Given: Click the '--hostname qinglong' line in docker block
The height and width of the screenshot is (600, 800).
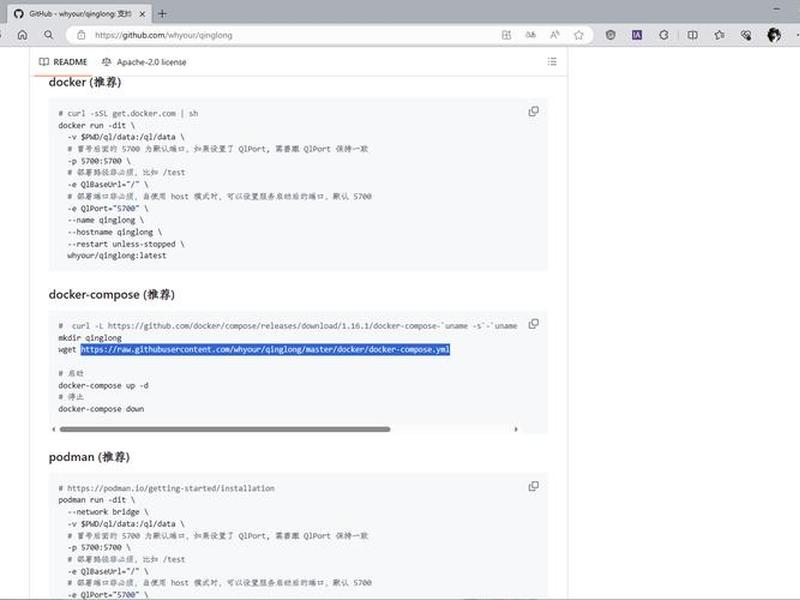Looking at the screenshot, I should tap(114, 232).
